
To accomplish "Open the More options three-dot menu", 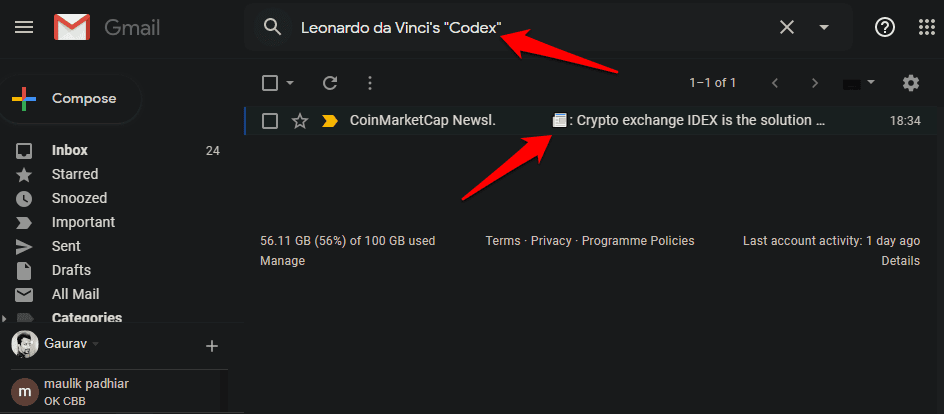I will coord(370,83).
